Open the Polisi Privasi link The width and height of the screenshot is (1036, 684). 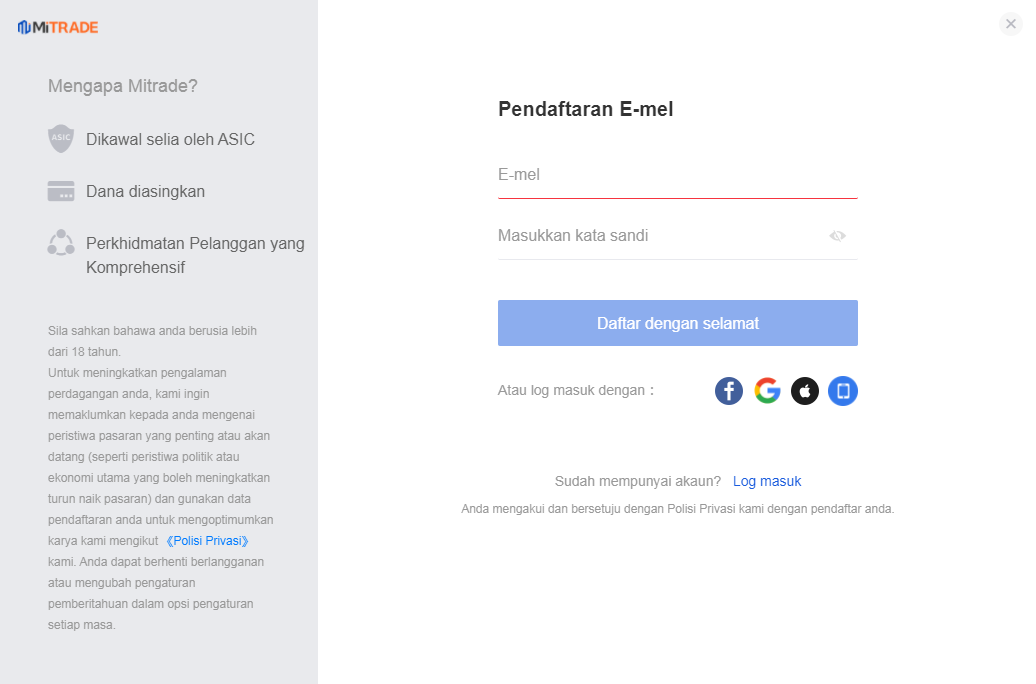[x=207, y=541]
